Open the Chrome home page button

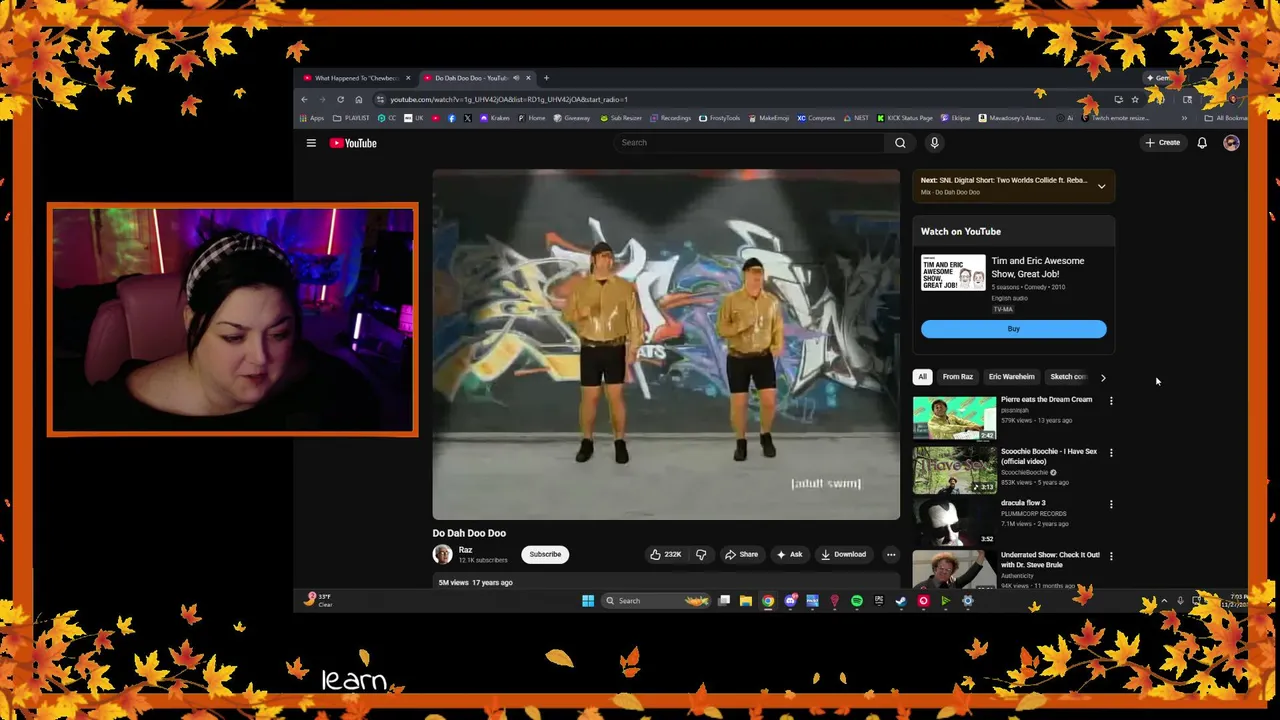tap(358, 99)
